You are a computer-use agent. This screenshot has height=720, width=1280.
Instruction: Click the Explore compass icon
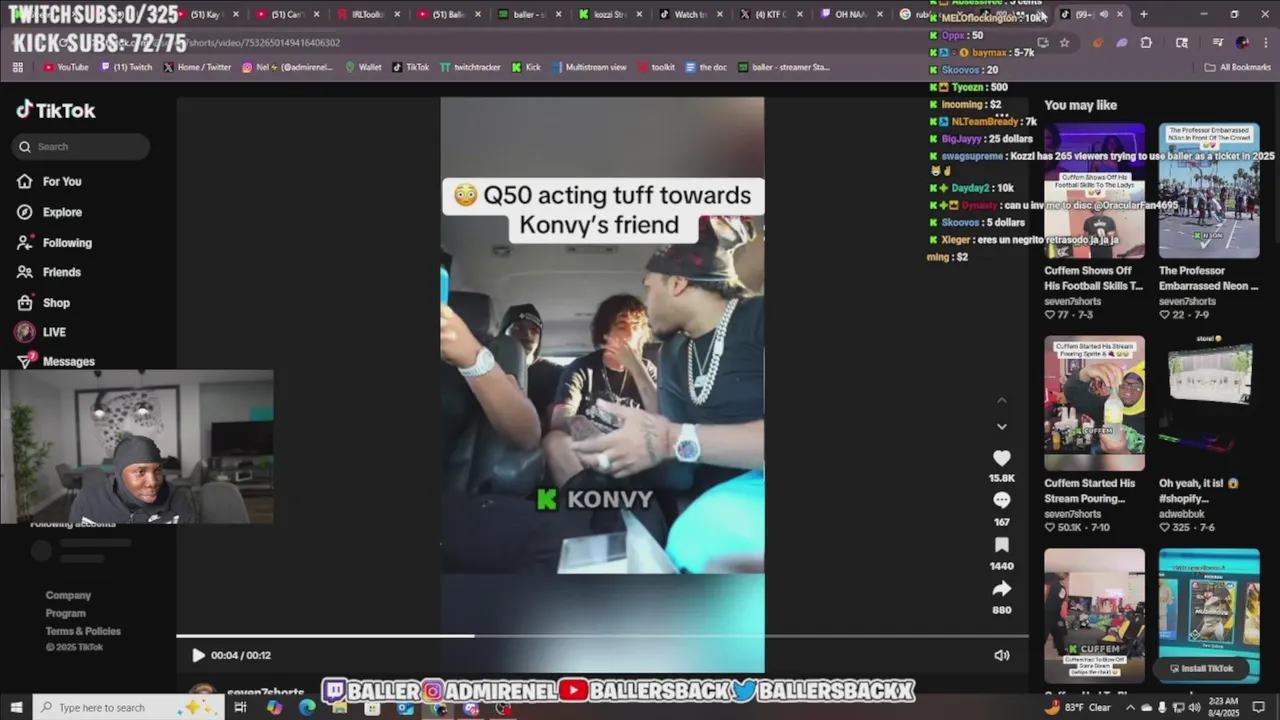(25, 212)
